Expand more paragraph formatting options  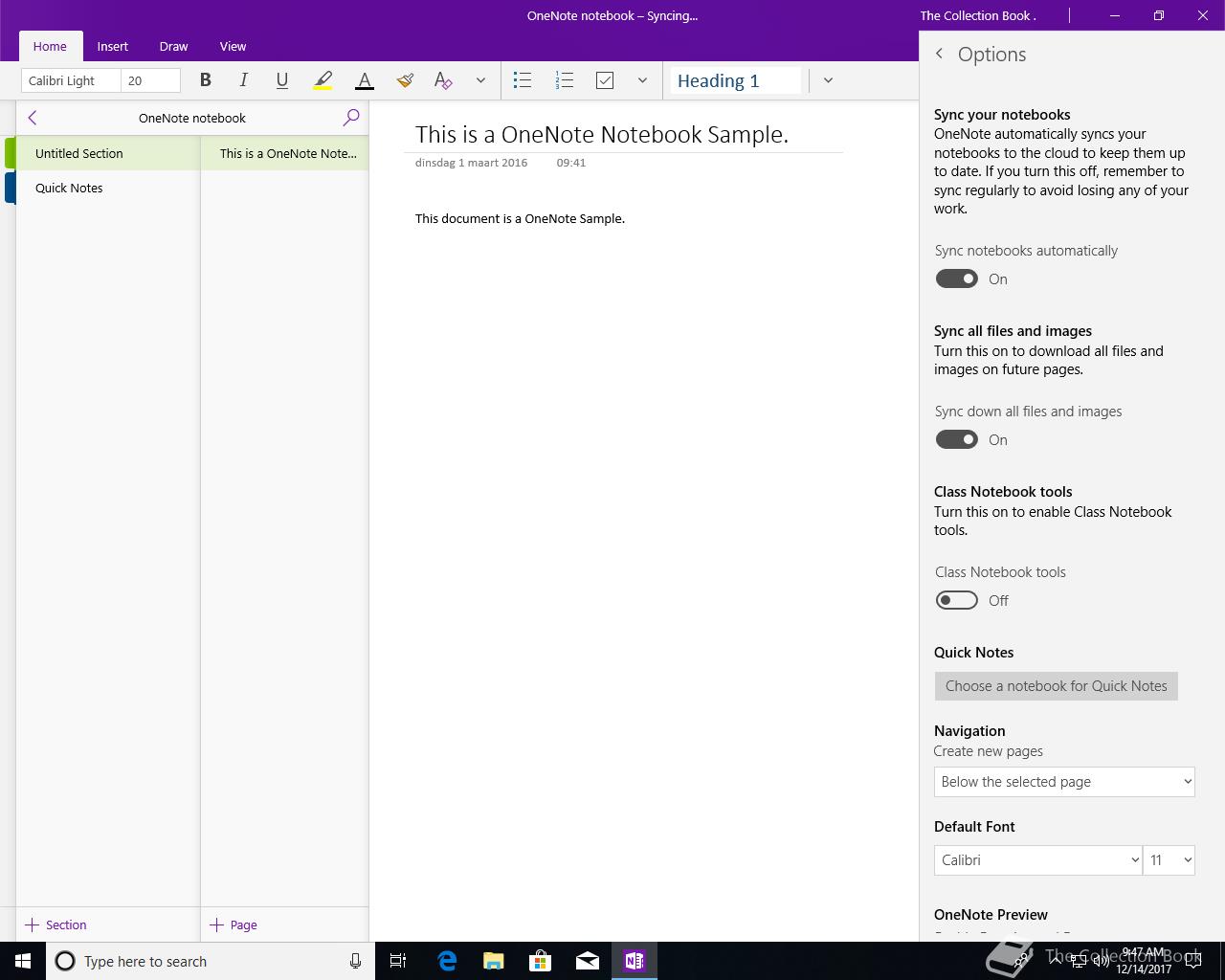(642, 80)
